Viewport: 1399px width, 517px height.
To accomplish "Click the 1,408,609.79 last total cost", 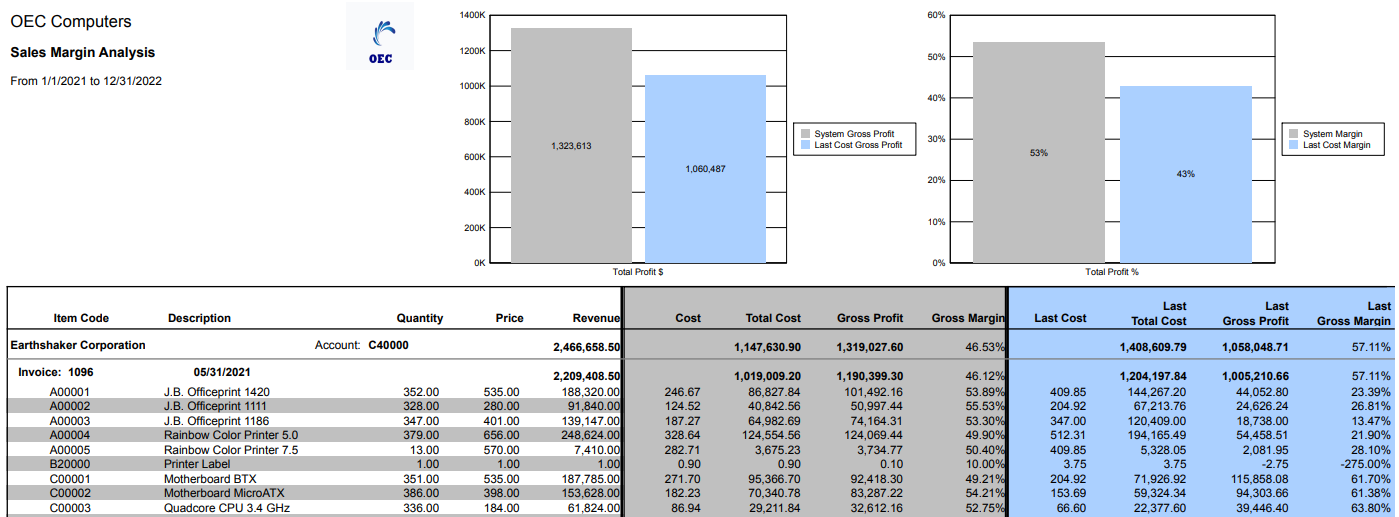I will 1153,348.
